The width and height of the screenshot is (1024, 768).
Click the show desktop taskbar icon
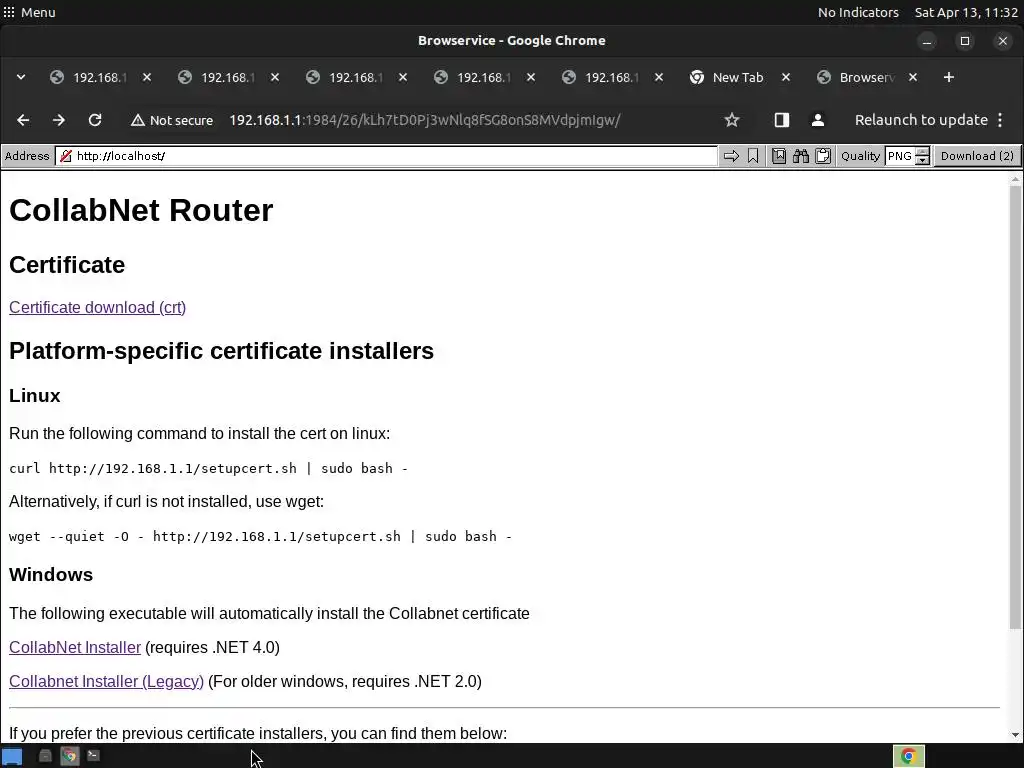(x=12, y=756)
